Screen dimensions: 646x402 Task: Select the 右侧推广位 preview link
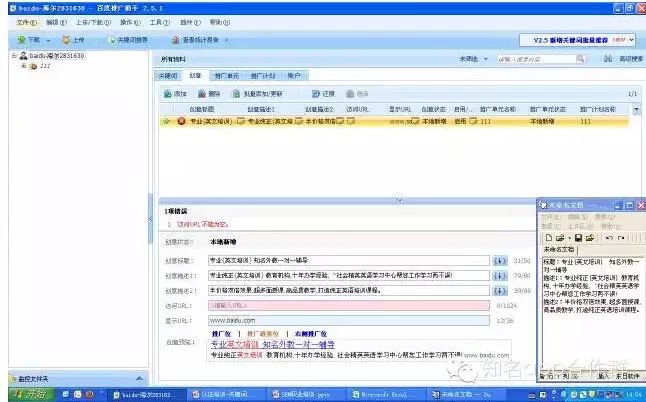pos(311,333)
